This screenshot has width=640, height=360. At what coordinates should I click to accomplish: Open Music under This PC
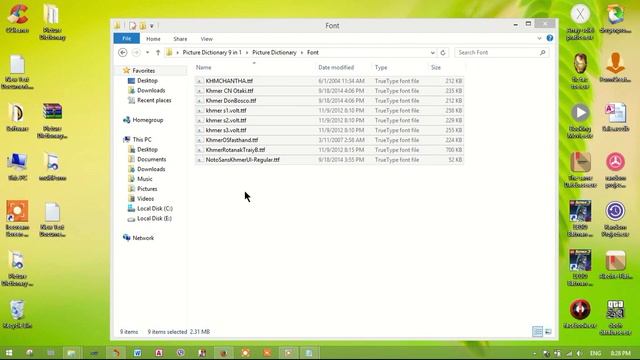click(x=144, y=179)
